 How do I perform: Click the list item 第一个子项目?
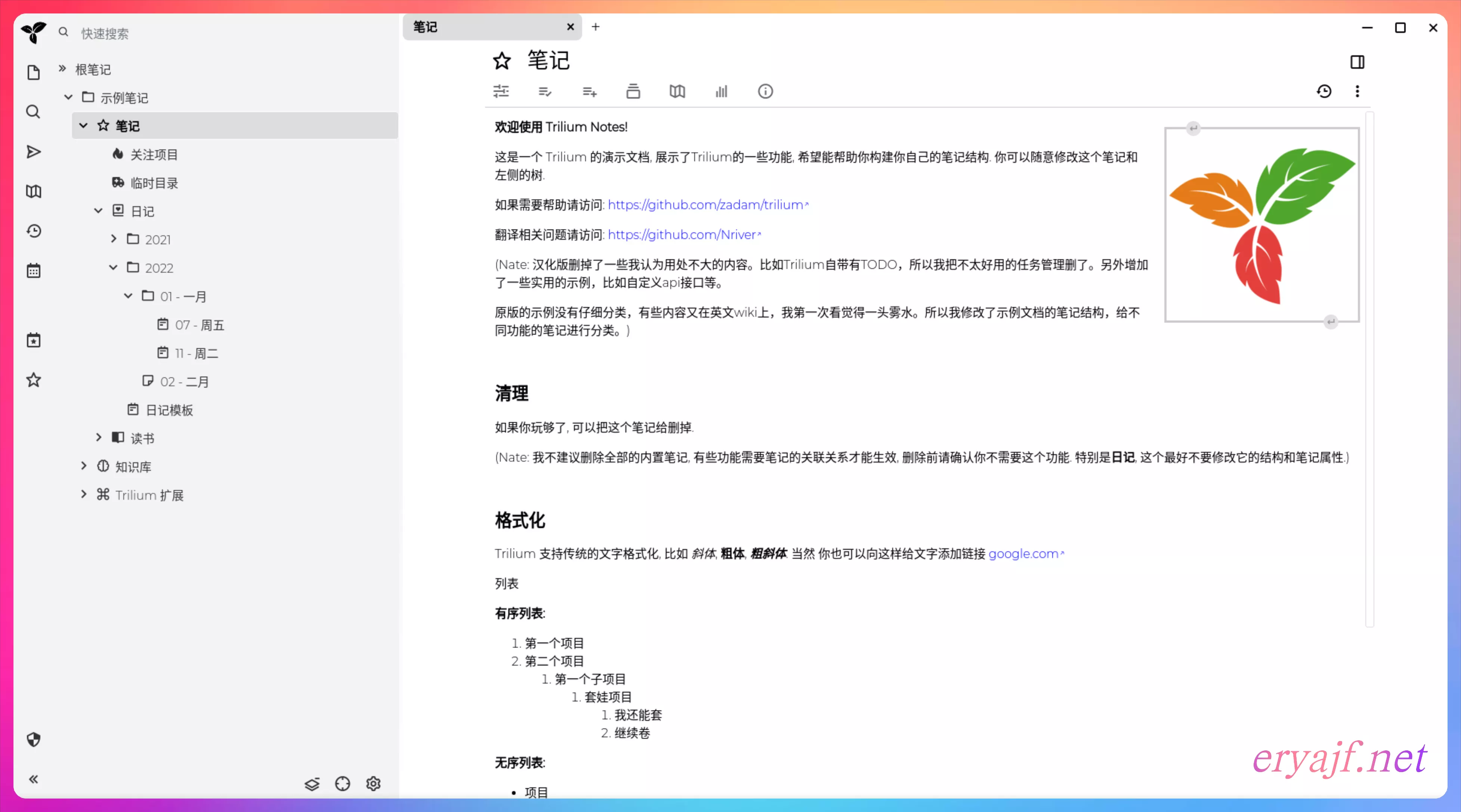pos(590,679)
